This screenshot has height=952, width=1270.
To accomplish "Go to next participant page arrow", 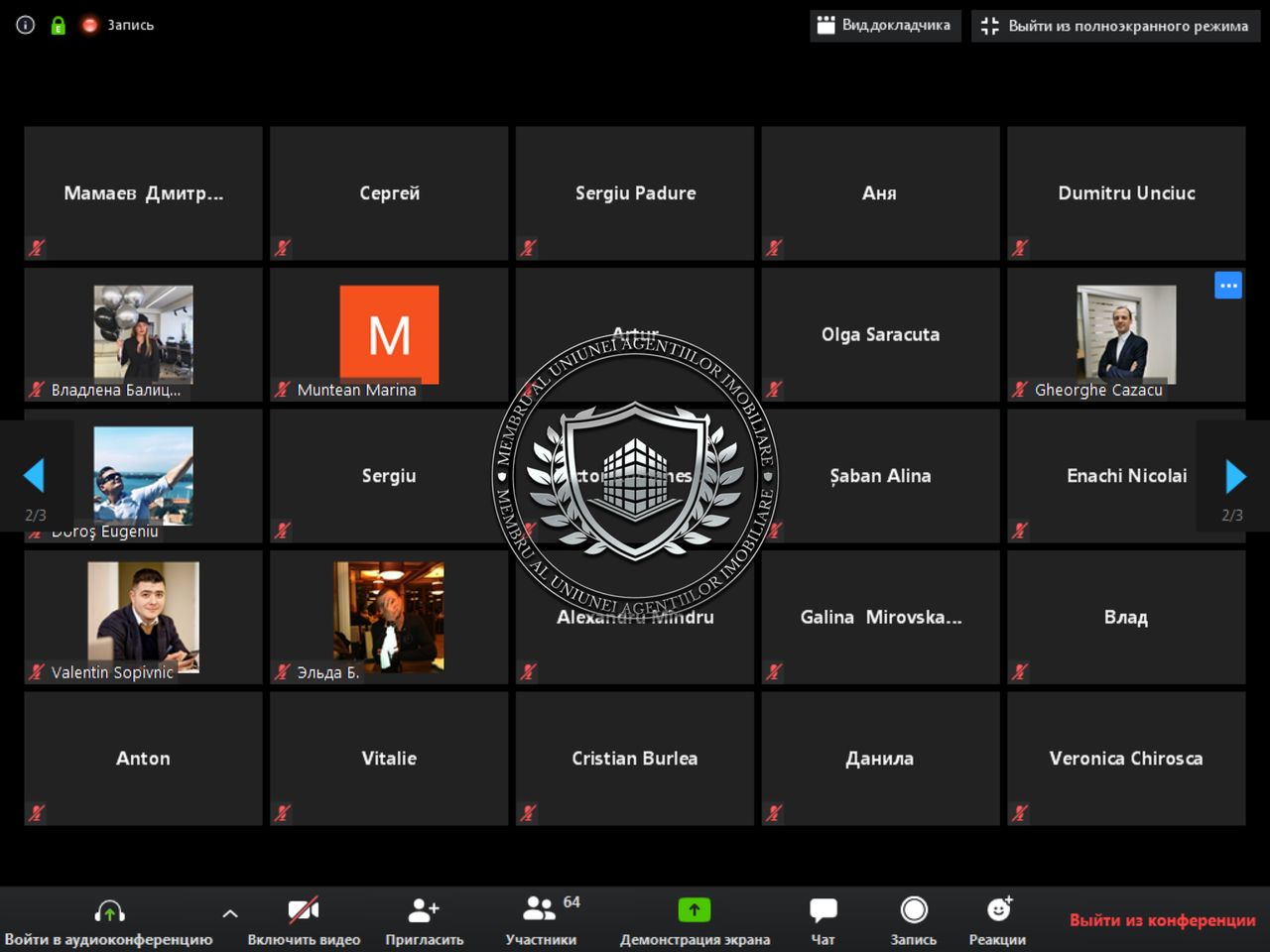I will [1235, 476].
